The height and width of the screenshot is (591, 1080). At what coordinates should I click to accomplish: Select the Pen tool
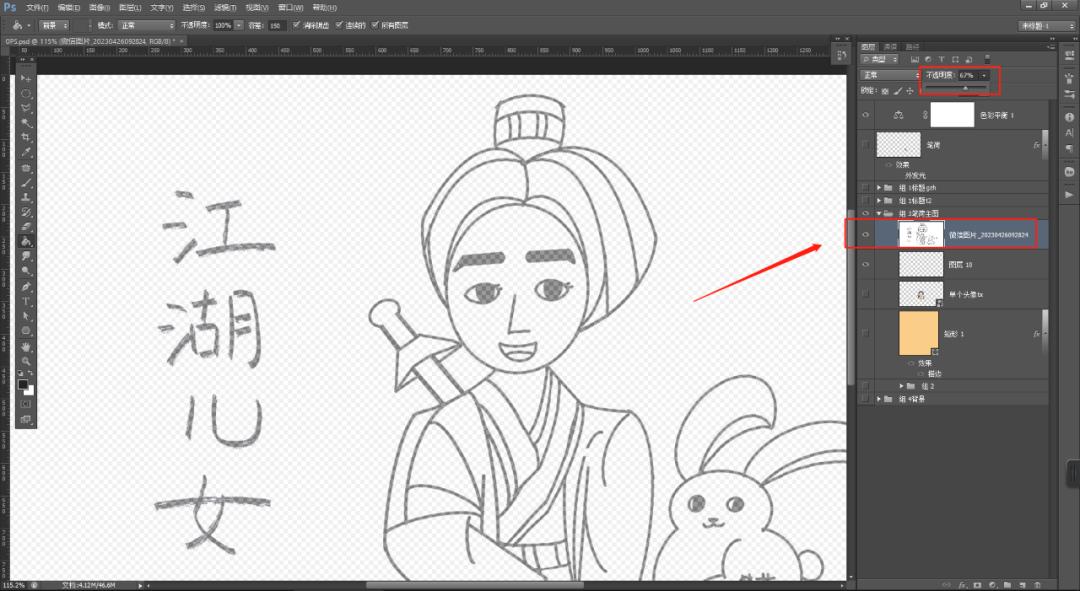point(26,286)
